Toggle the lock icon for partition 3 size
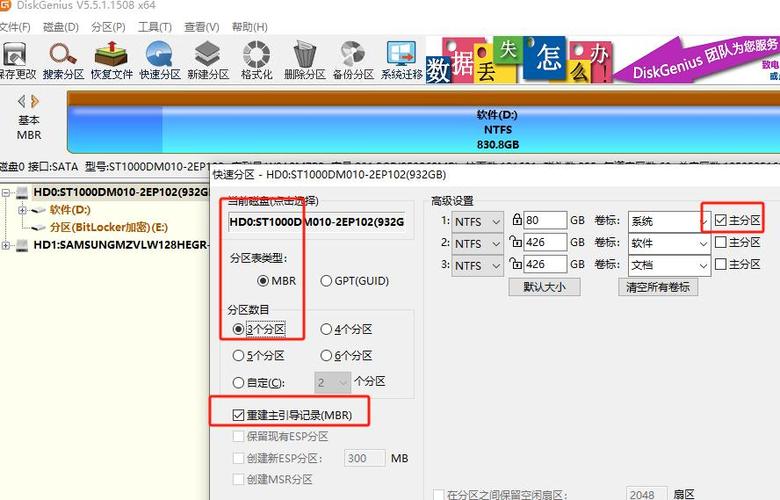 pyautogui.click(x=516, y=264)
